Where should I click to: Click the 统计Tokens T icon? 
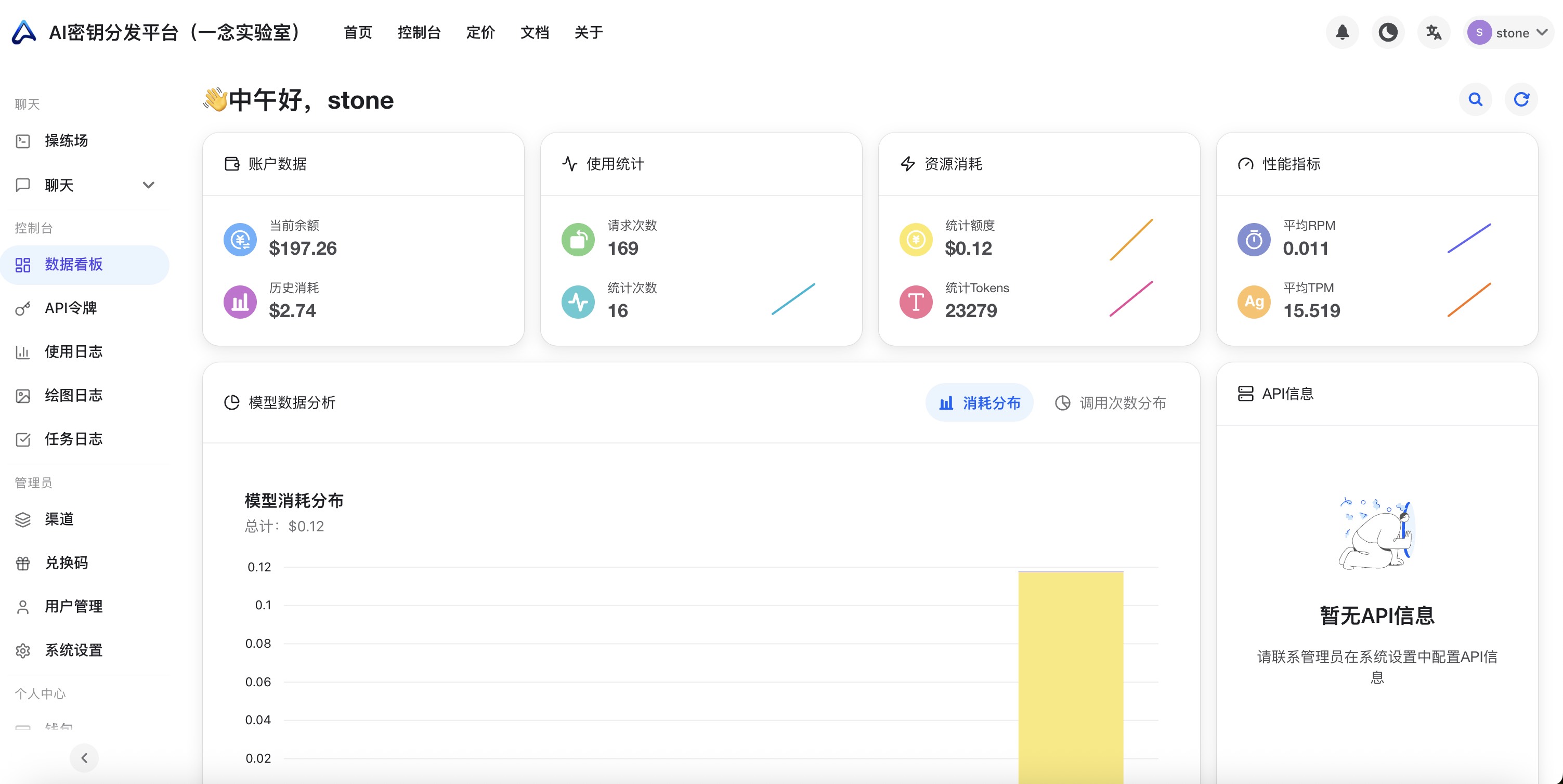point(916,302)
